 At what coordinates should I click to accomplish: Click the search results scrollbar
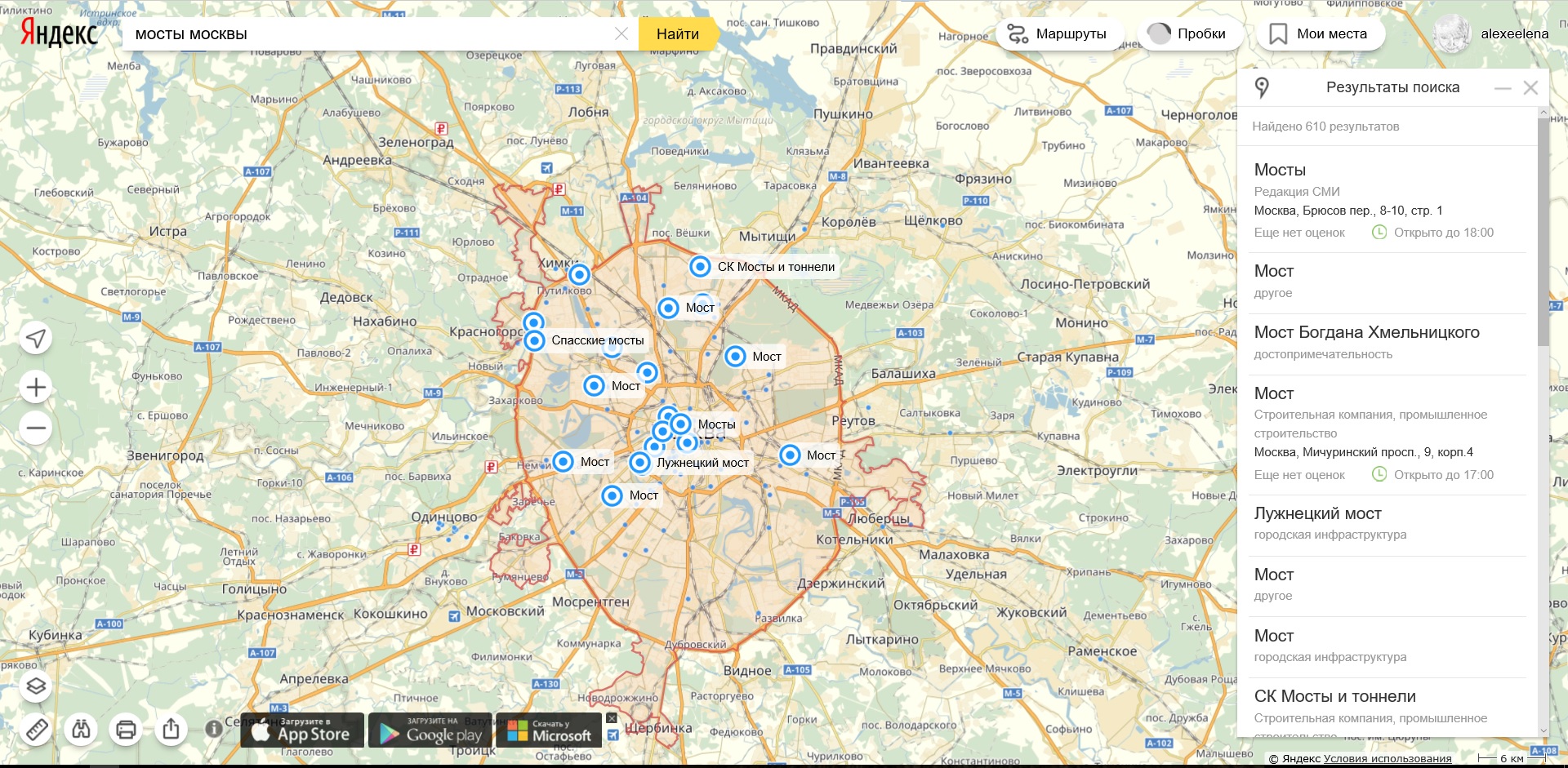[1543, 231]
